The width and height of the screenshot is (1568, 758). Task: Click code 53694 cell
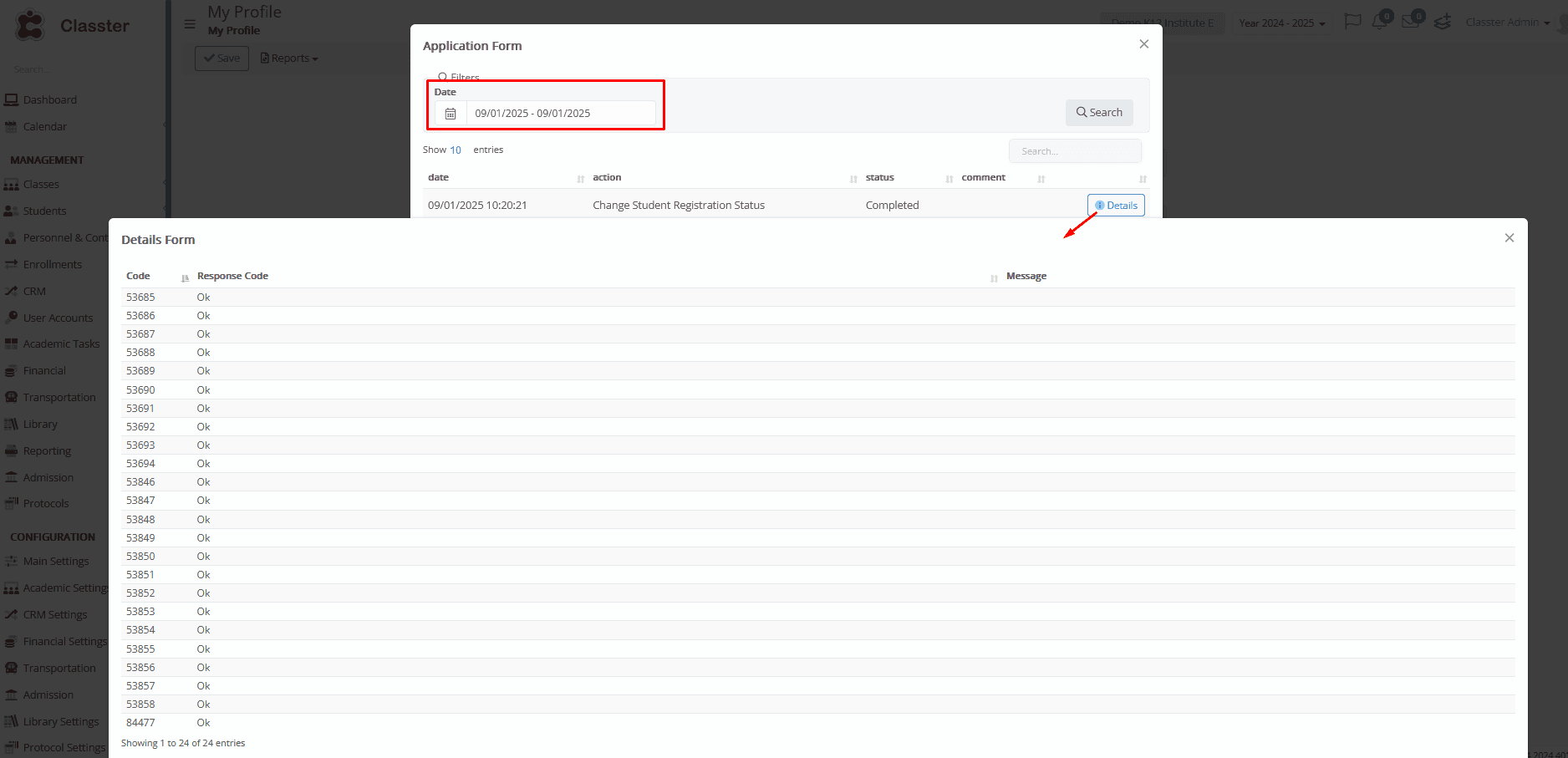point(140,463)
